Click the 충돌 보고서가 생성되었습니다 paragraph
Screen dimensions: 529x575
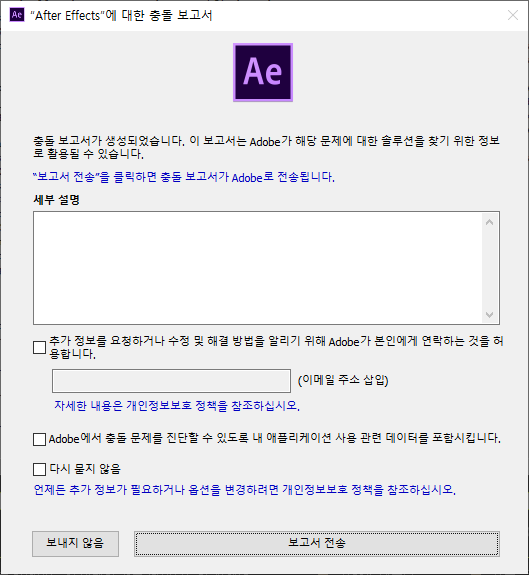click(x=267, y=147)
